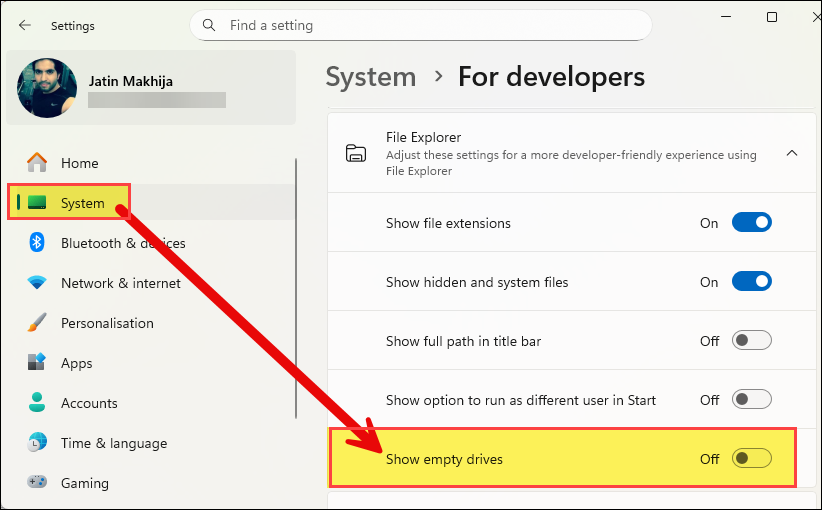Viewport: 822px width, 510px height.
Task: Open the Accounts person icon
Action: [37, 403]
